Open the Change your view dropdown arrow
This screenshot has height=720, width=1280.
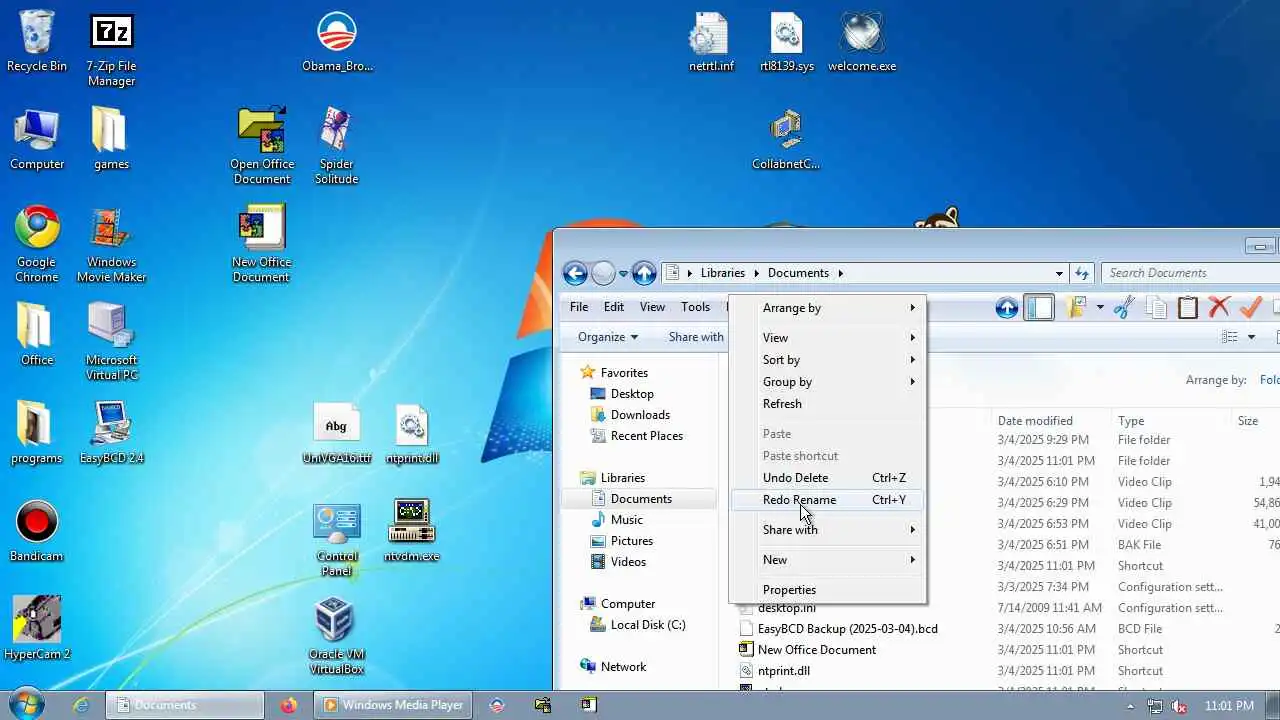[x=1251, y=337]
